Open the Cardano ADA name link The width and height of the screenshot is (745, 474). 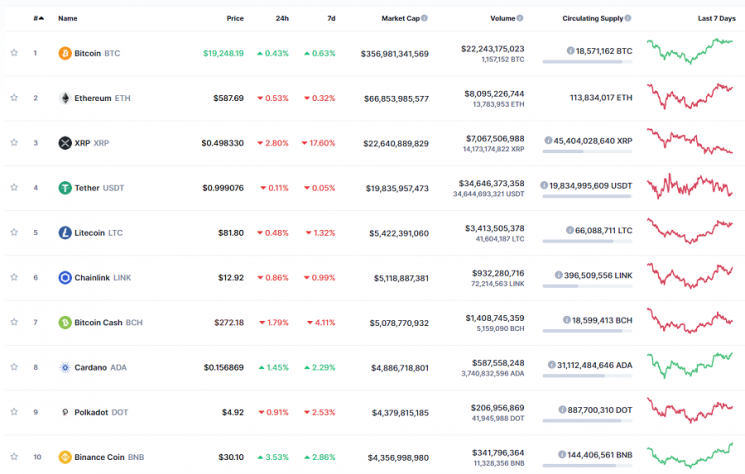100,367
